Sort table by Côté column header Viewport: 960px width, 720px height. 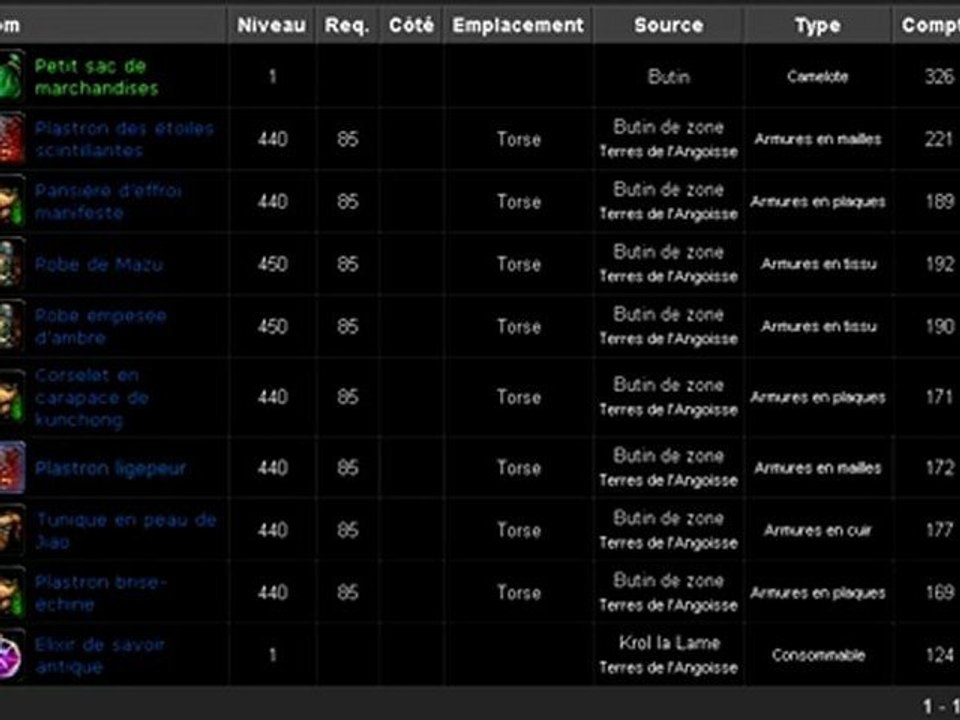411,25
